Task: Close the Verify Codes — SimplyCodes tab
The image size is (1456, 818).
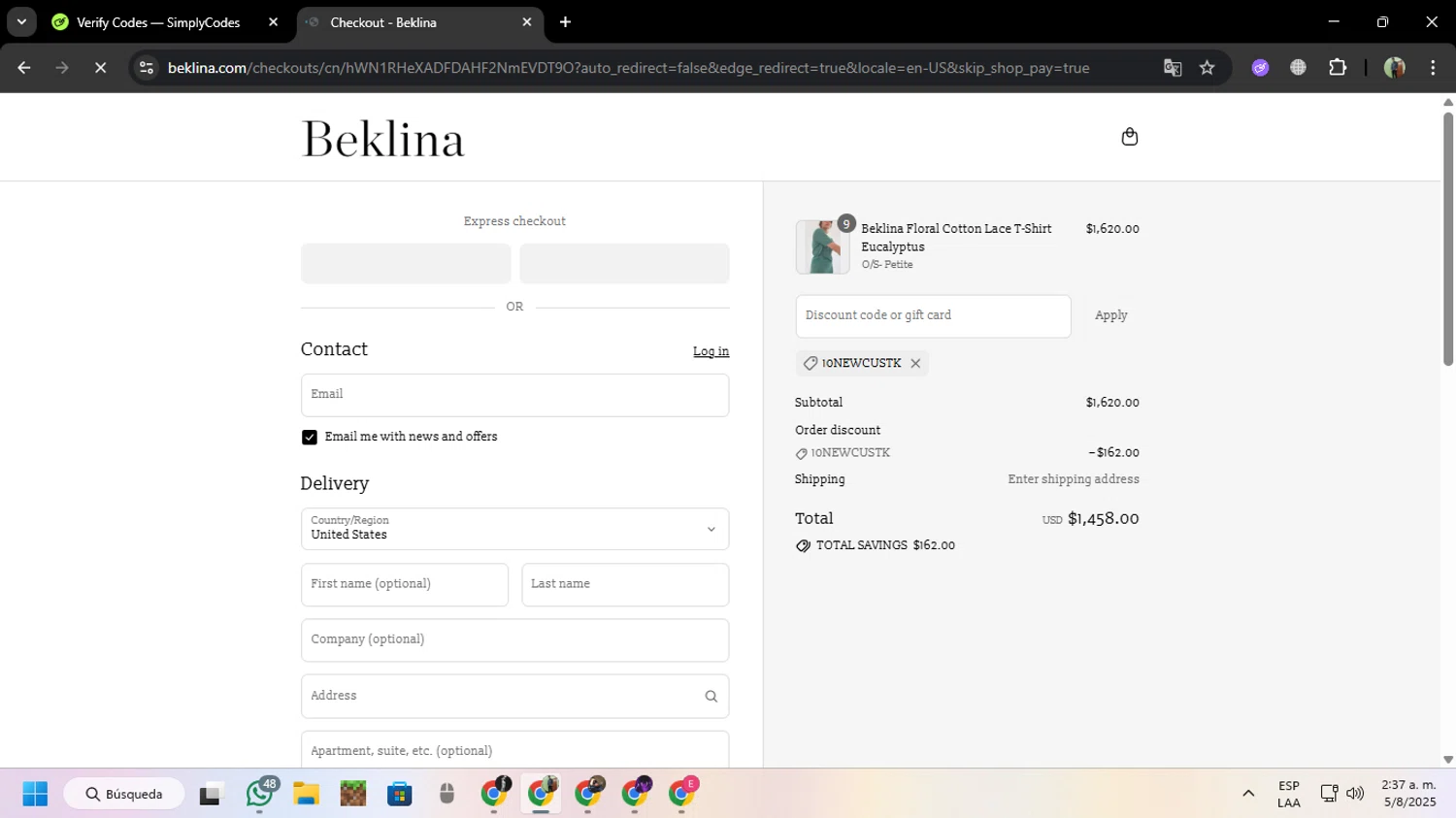Action: tap(273, 22)
